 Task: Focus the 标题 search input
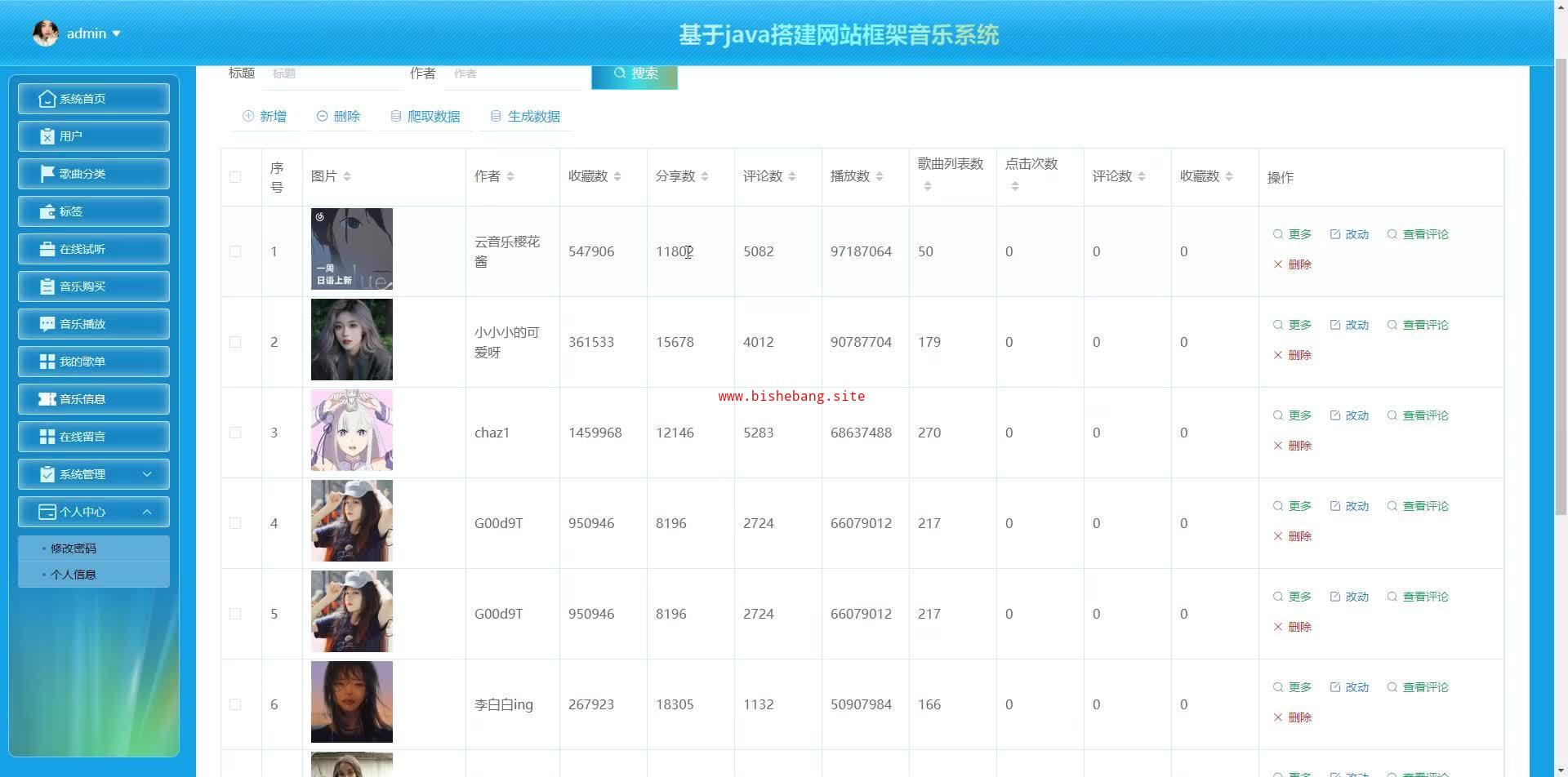(x=333, y=73)
